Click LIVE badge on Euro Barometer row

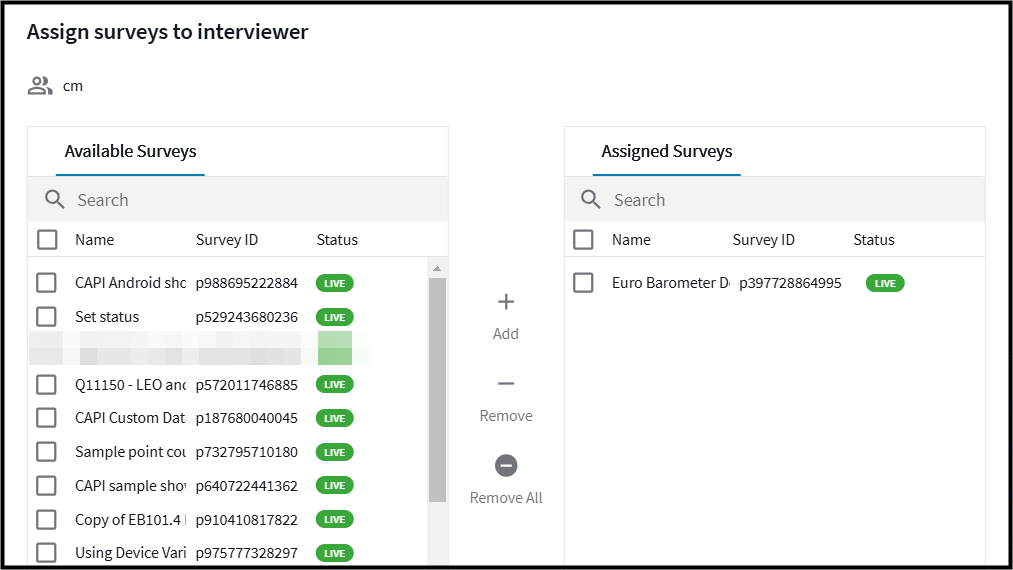click(x=885, y=283)
